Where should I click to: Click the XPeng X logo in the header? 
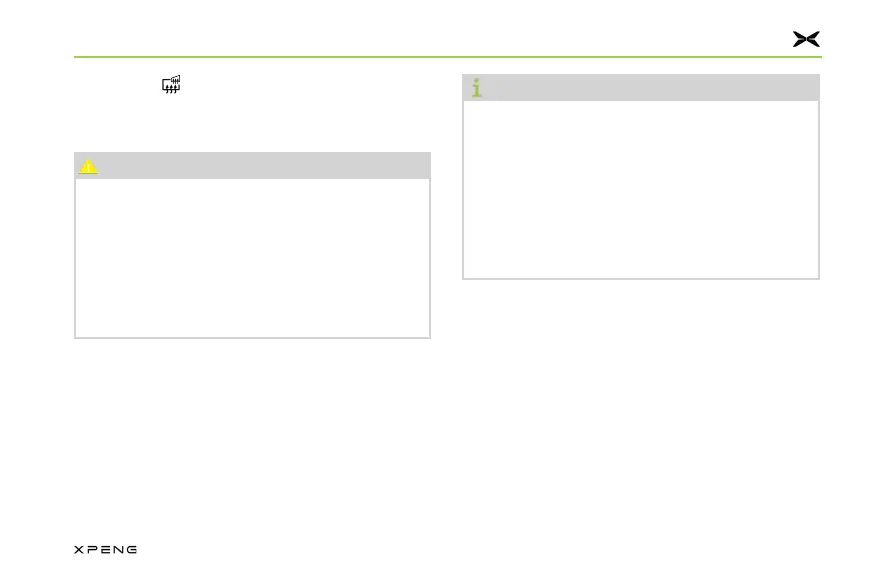tap(806, 39)
